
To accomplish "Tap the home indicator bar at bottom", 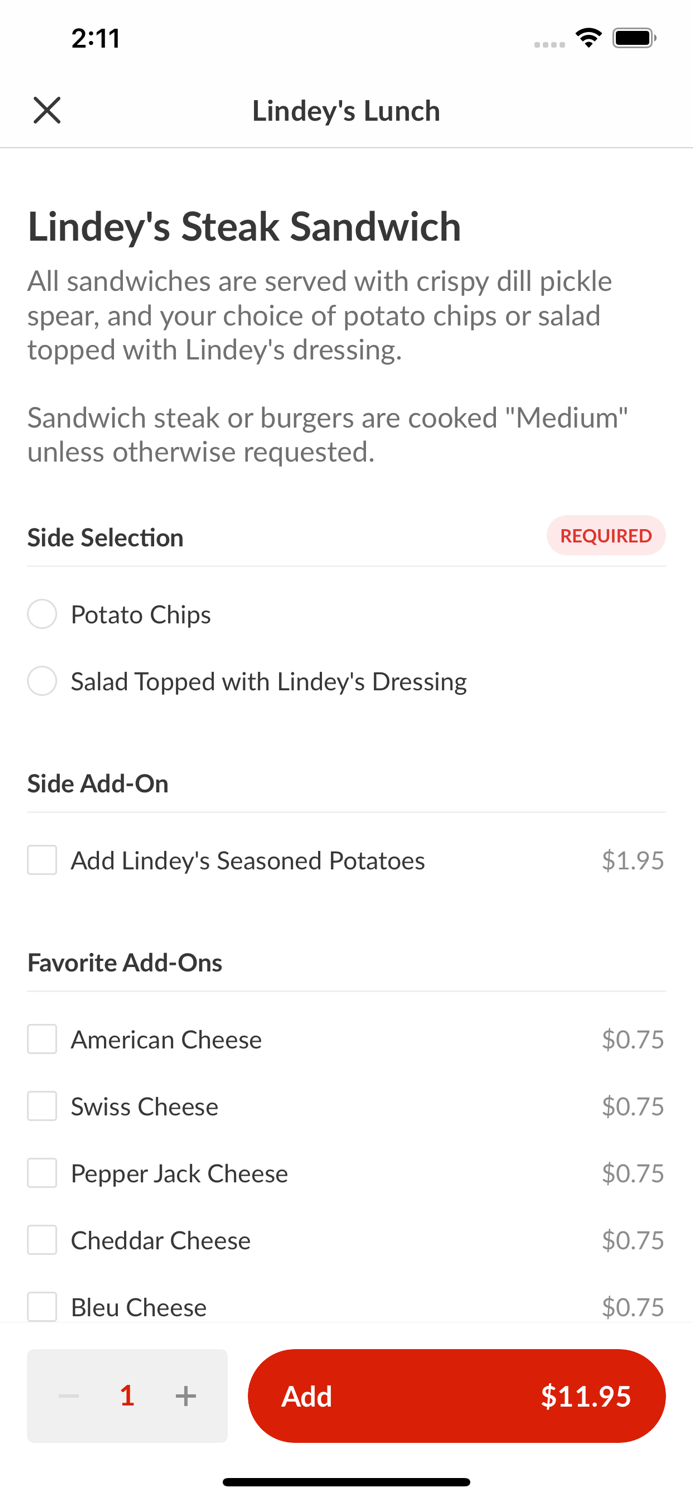I will pos(346,1482).
